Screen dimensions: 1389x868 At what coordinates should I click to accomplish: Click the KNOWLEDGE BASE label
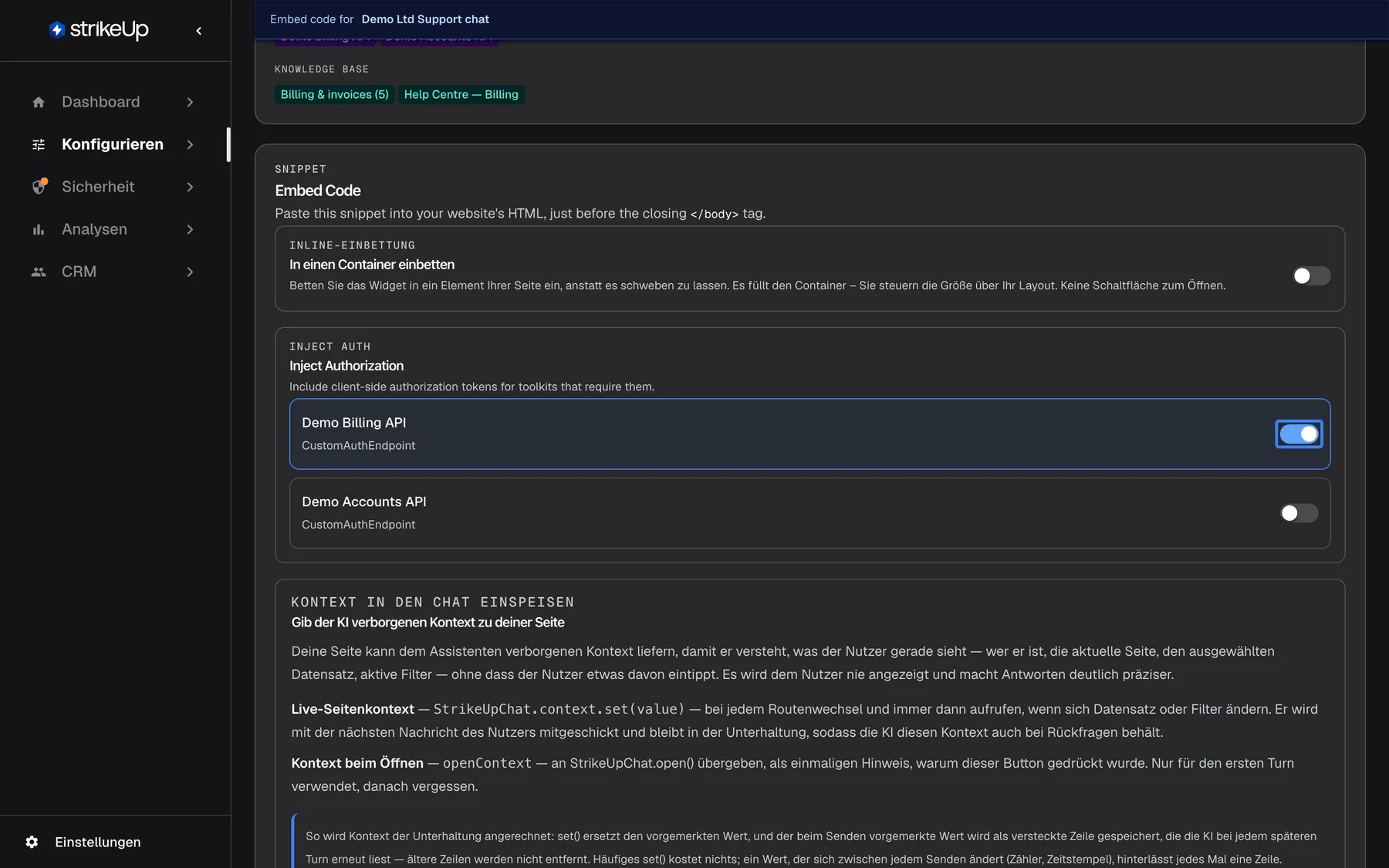coord(322,69)
